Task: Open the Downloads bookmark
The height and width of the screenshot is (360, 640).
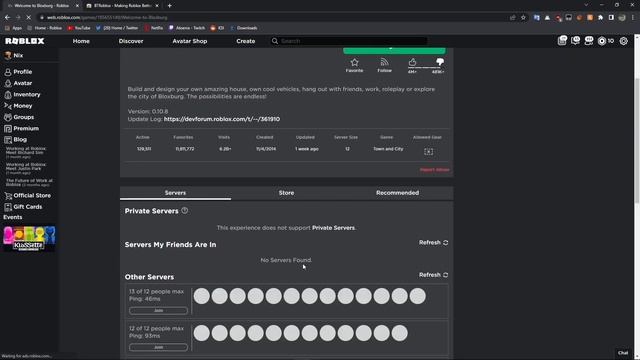Action: (x=244, y=28)
